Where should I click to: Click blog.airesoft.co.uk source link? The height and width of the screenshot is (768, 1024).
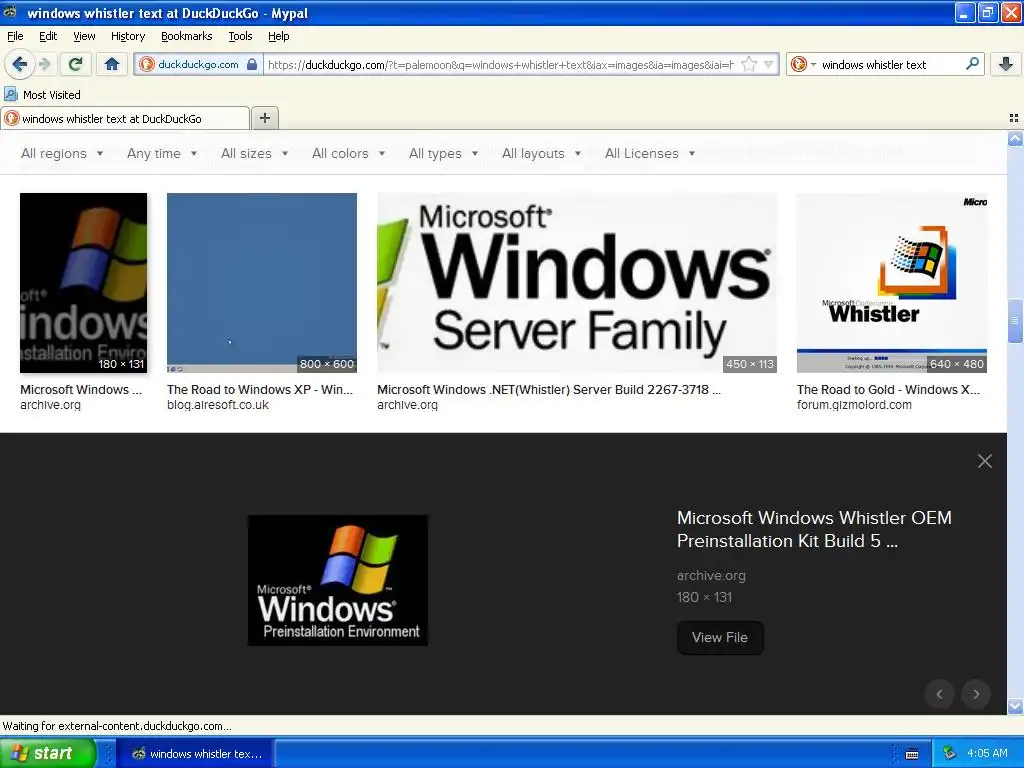click(217, 405)
